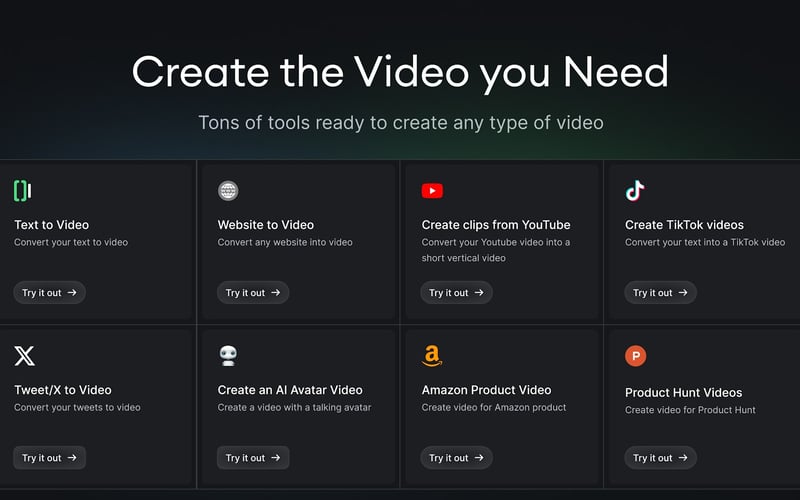Click 'Convert any website into video' description

click(x=285, y=242)
